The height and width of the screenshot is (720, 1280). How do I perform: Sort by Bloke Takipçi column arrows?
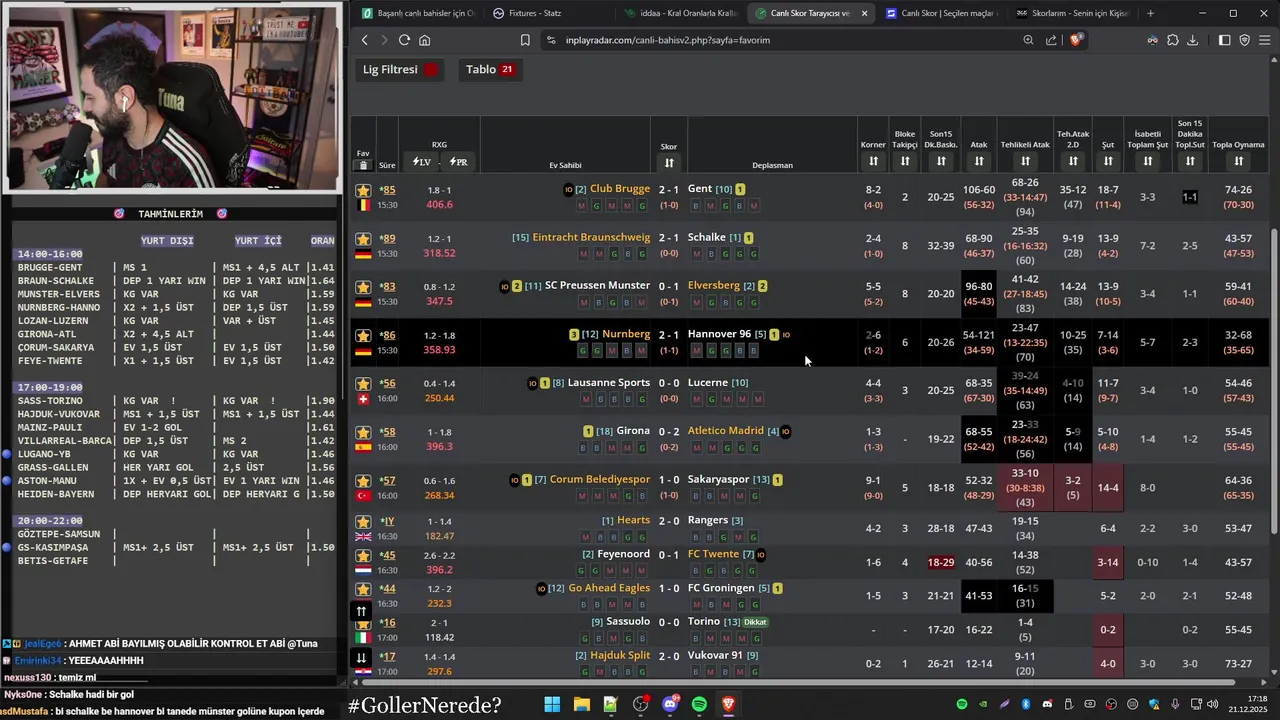(905, 161)
